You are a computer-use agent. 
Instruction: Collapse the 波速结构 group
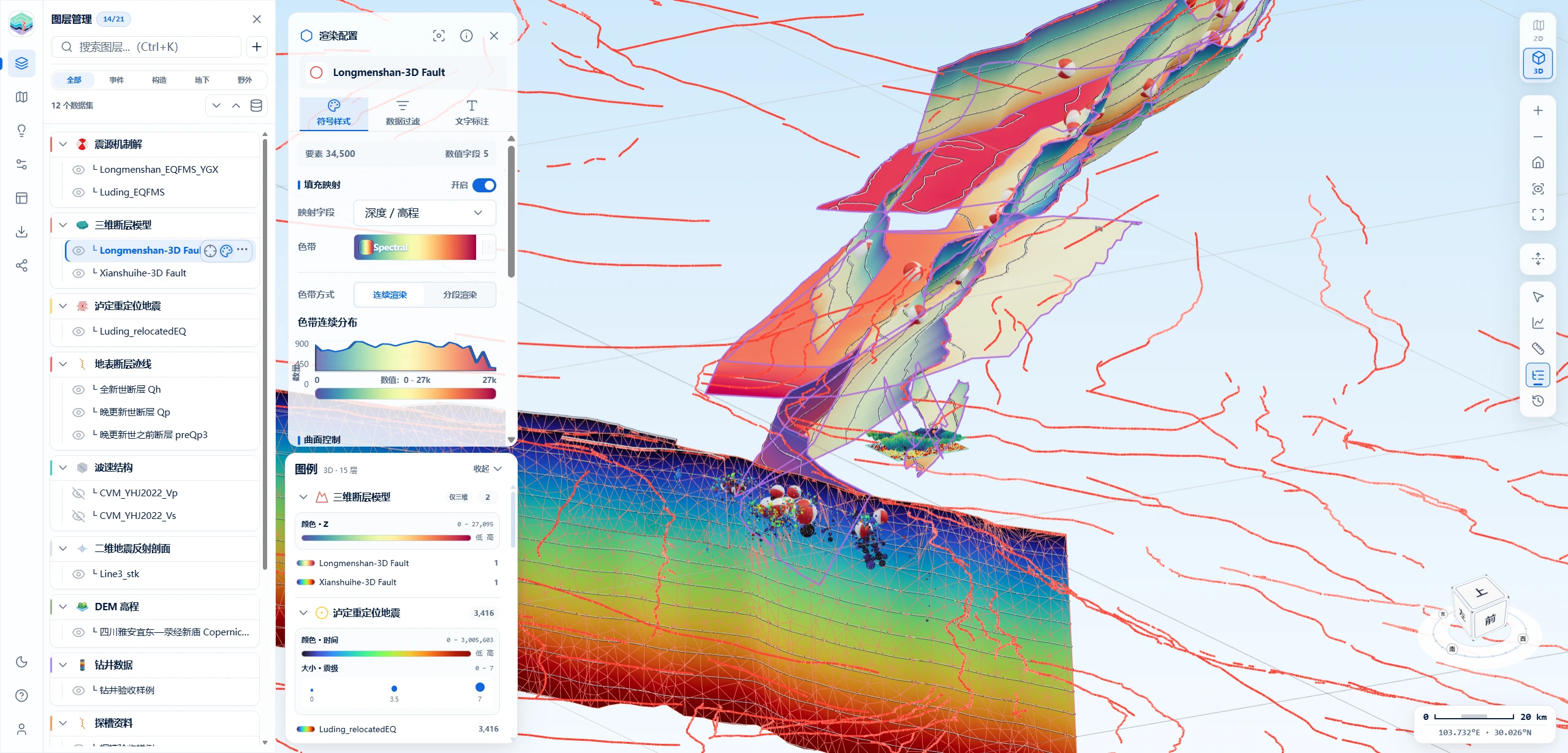tap(63, 467)
